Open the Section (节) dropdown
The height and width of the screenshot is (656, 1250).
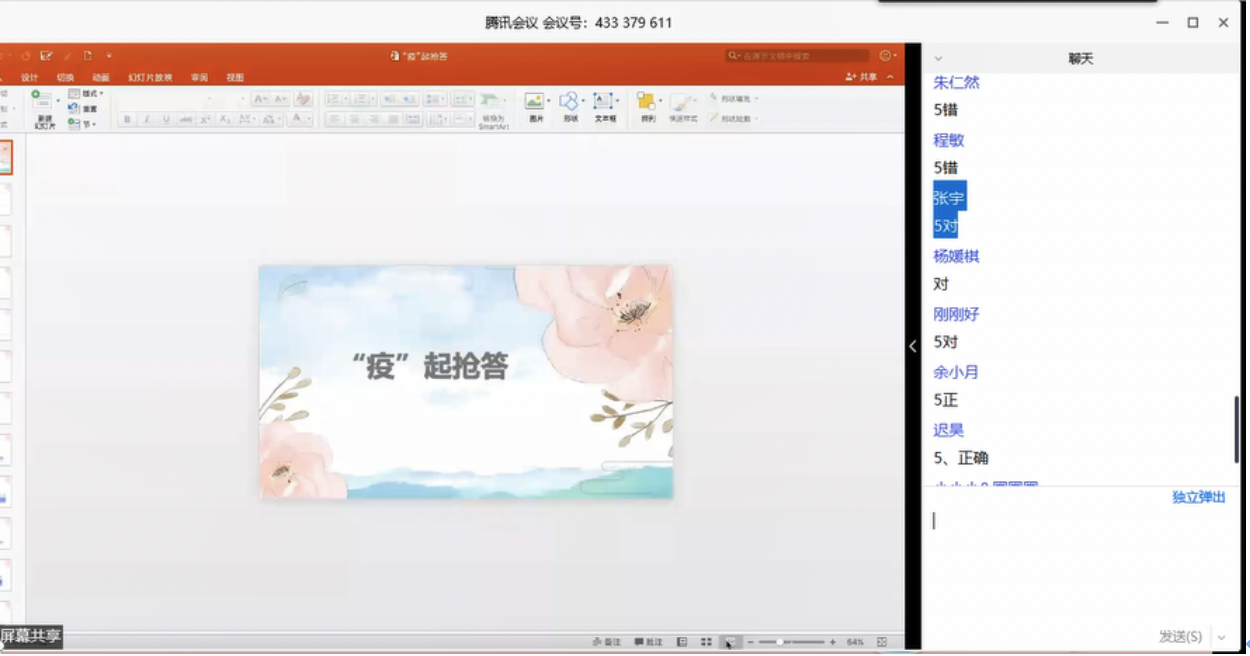point(83,124)
